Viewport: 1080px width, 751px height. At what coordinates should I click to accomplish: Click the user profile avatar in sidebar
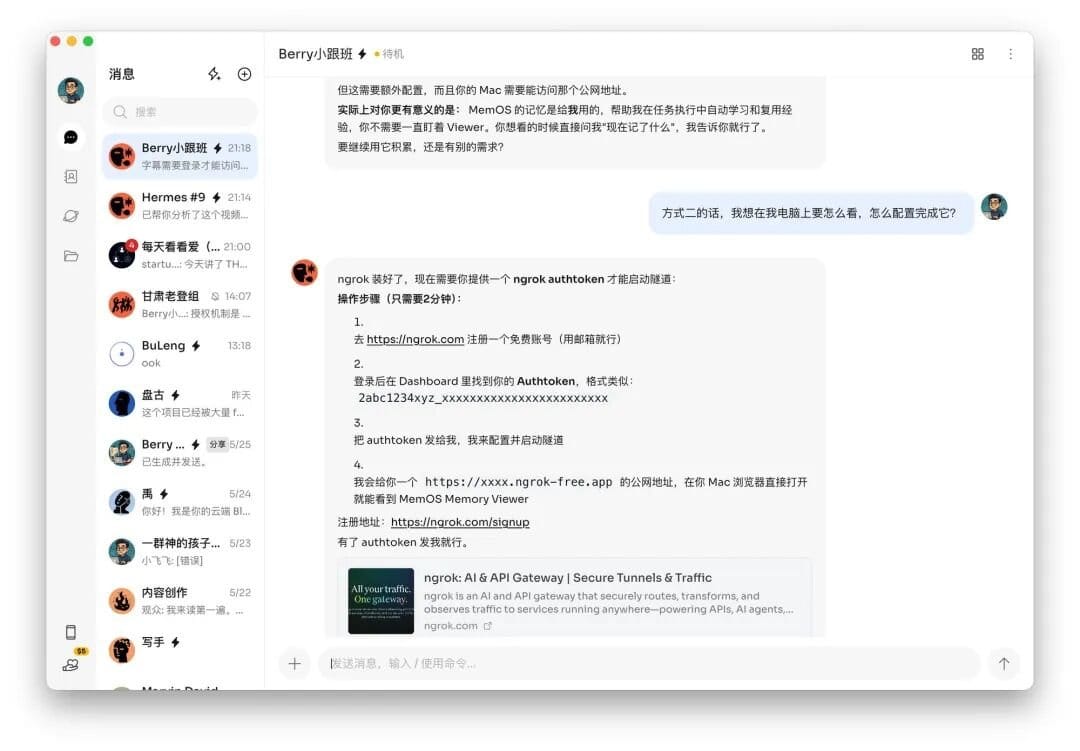(x=70, y=90)
